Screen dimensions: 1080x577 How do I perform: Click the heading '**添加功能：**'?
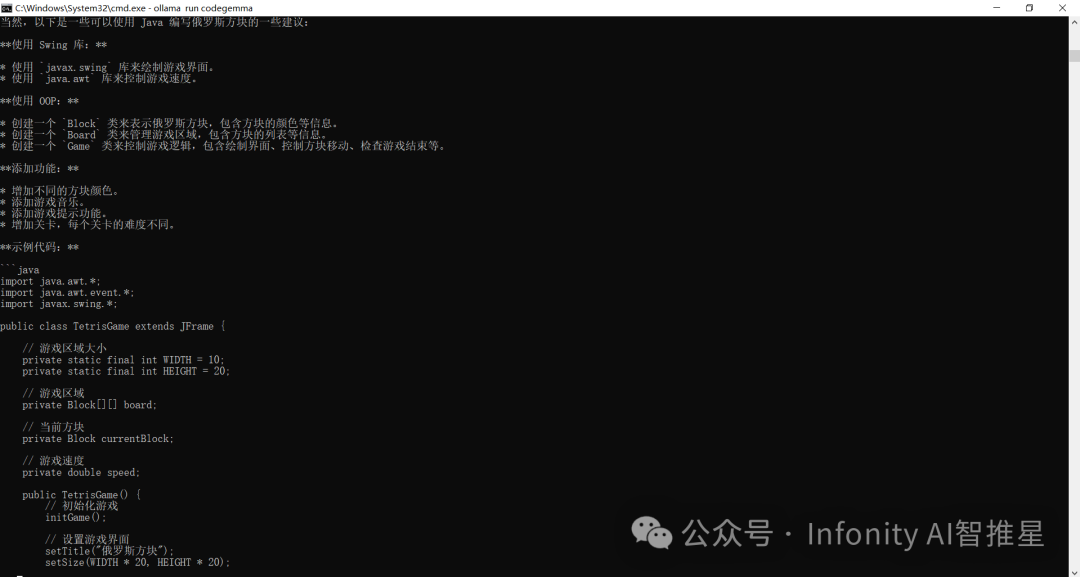40,169
